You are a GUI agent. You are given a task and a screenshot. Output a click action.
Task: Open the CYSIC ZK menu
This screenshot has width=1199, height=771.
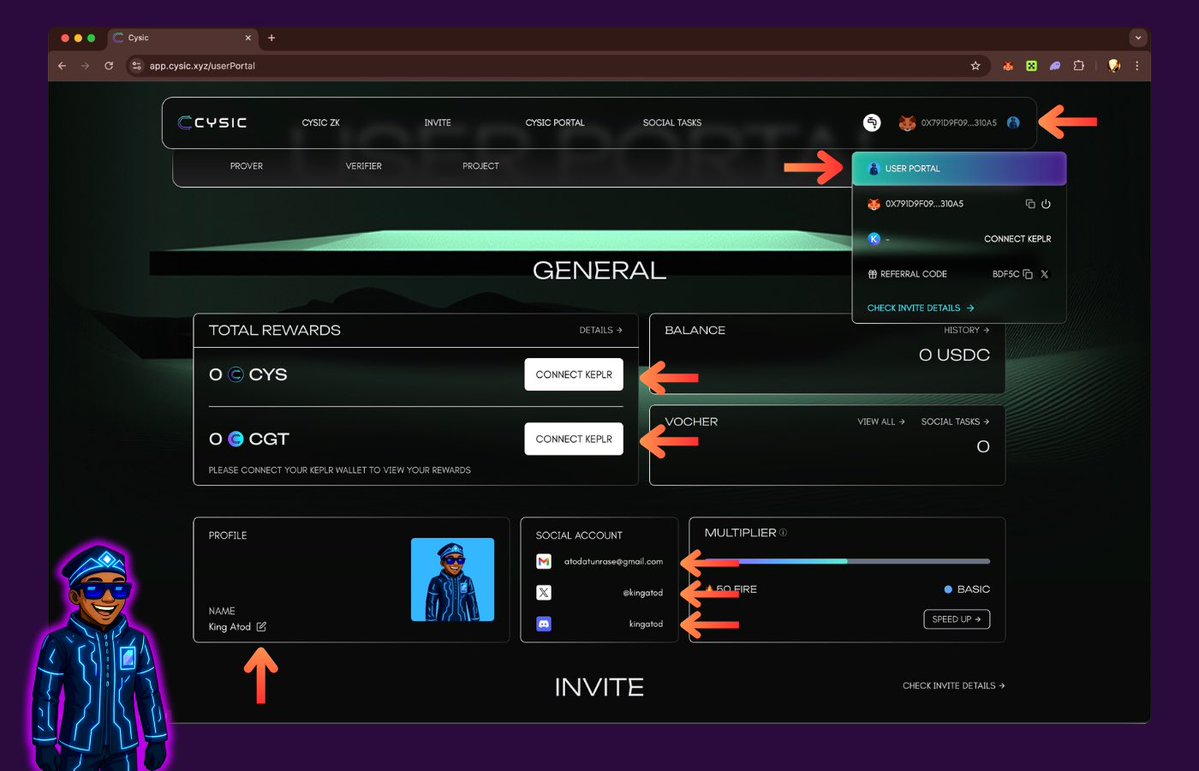320,122
